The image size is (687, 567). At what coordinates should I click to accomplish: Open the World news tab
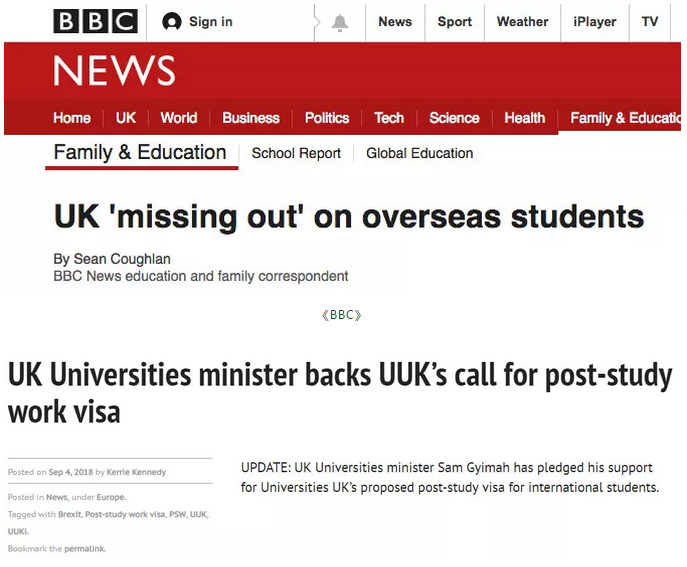pos(179,118)
